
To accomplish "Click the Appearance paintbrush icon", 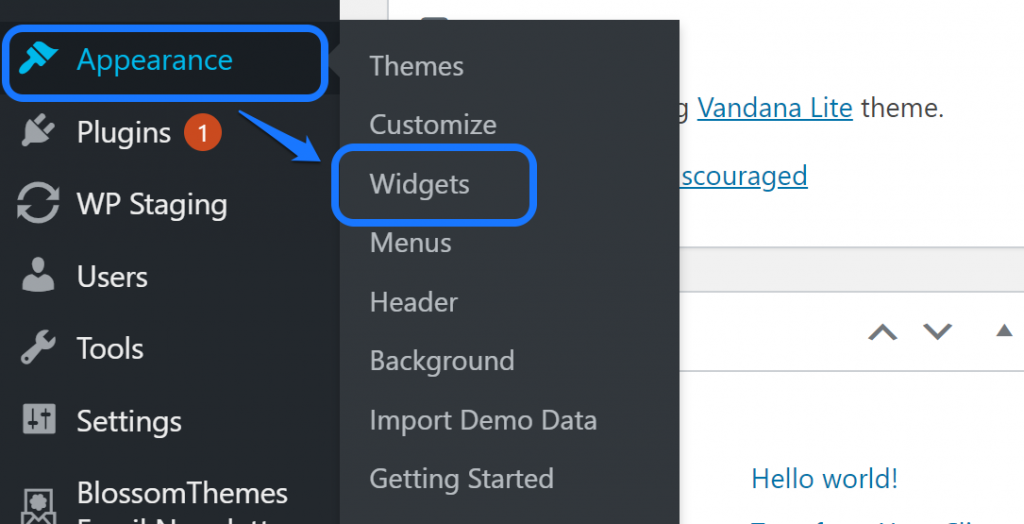I will coord(38,61).
